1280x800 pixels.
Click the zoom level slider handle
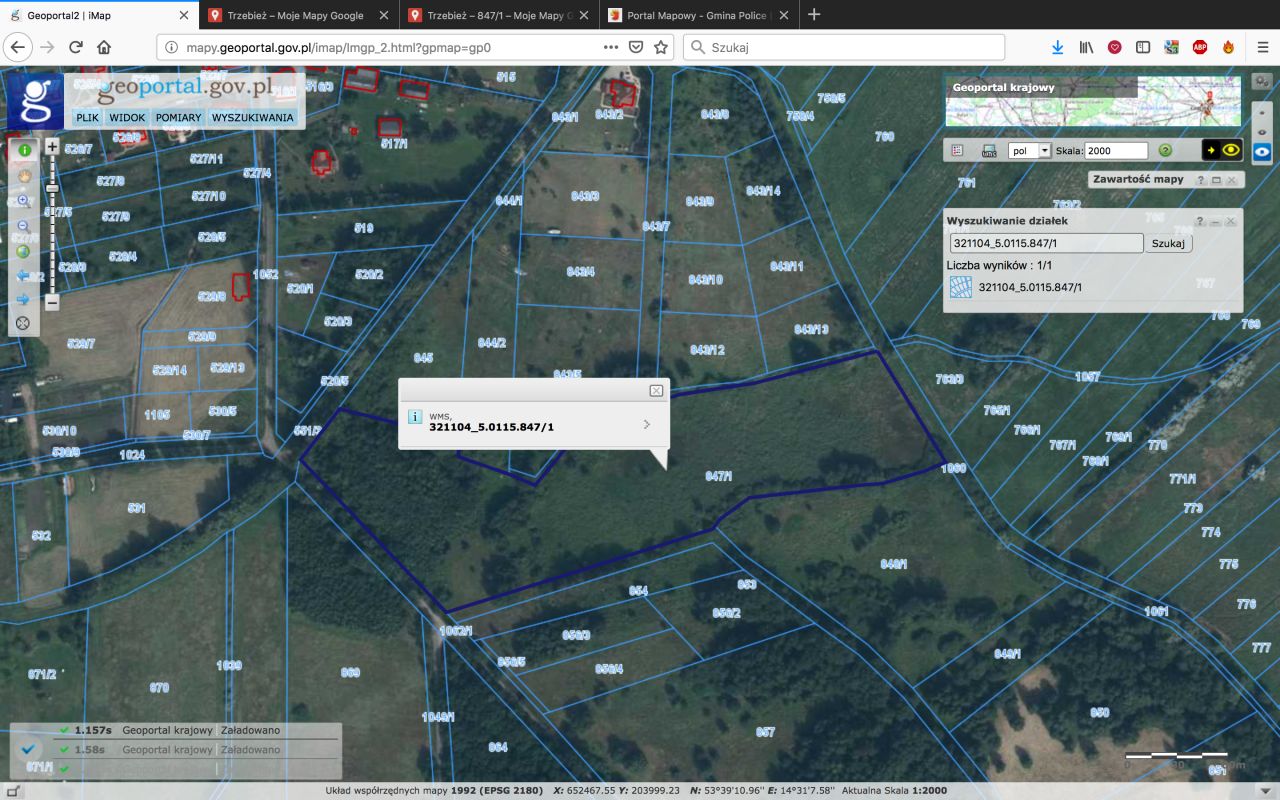52,188
